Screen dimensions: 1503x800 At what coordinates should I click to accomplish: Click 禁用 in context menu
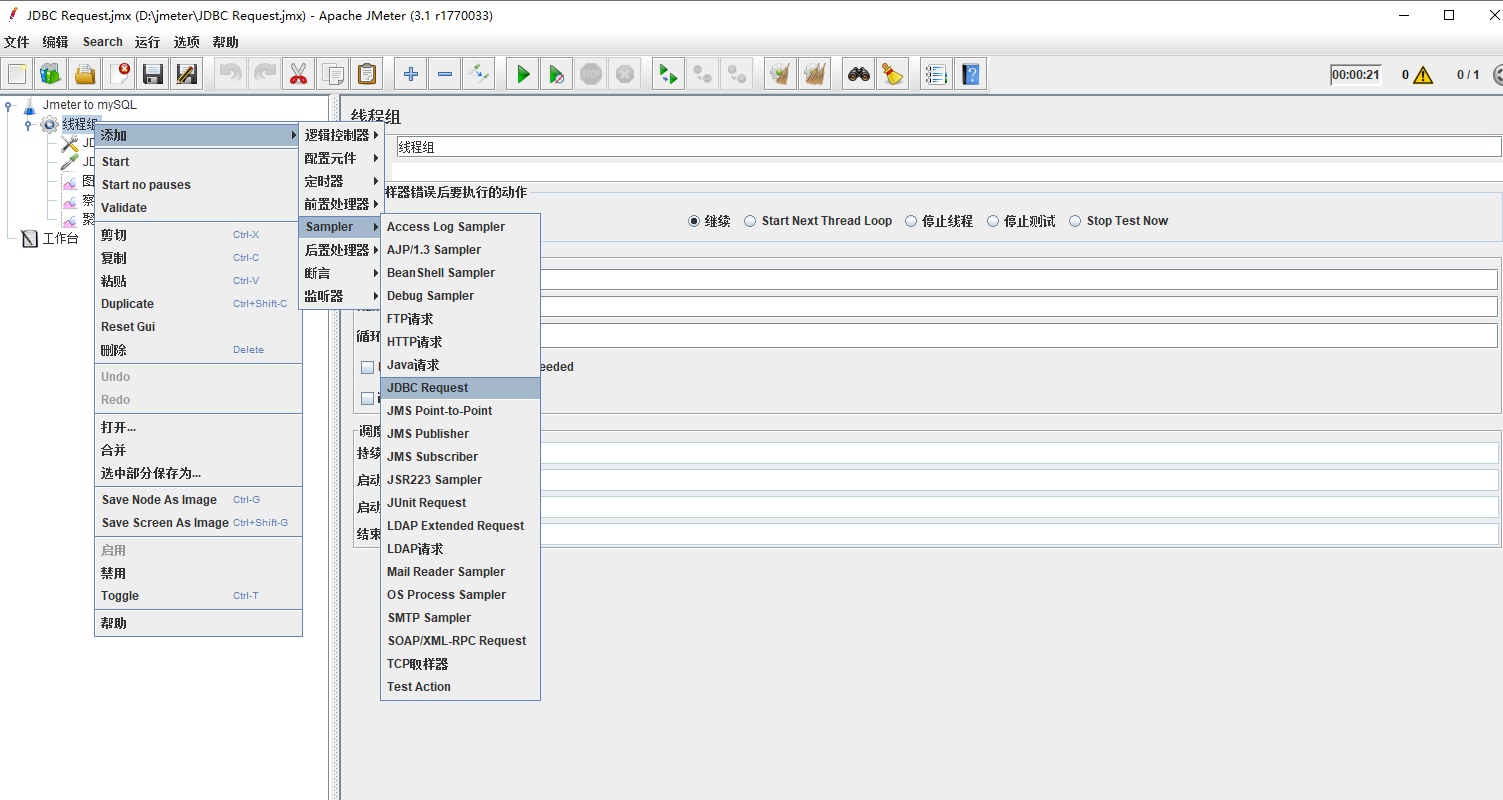pyautogui.click(x=198, y=573)
